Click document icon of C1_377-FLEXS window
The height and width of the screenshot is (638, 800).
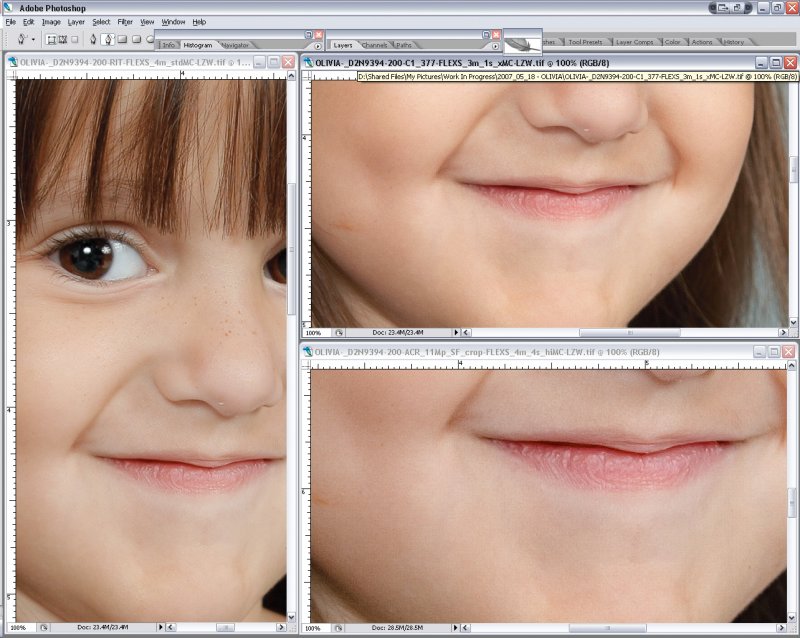308,63
